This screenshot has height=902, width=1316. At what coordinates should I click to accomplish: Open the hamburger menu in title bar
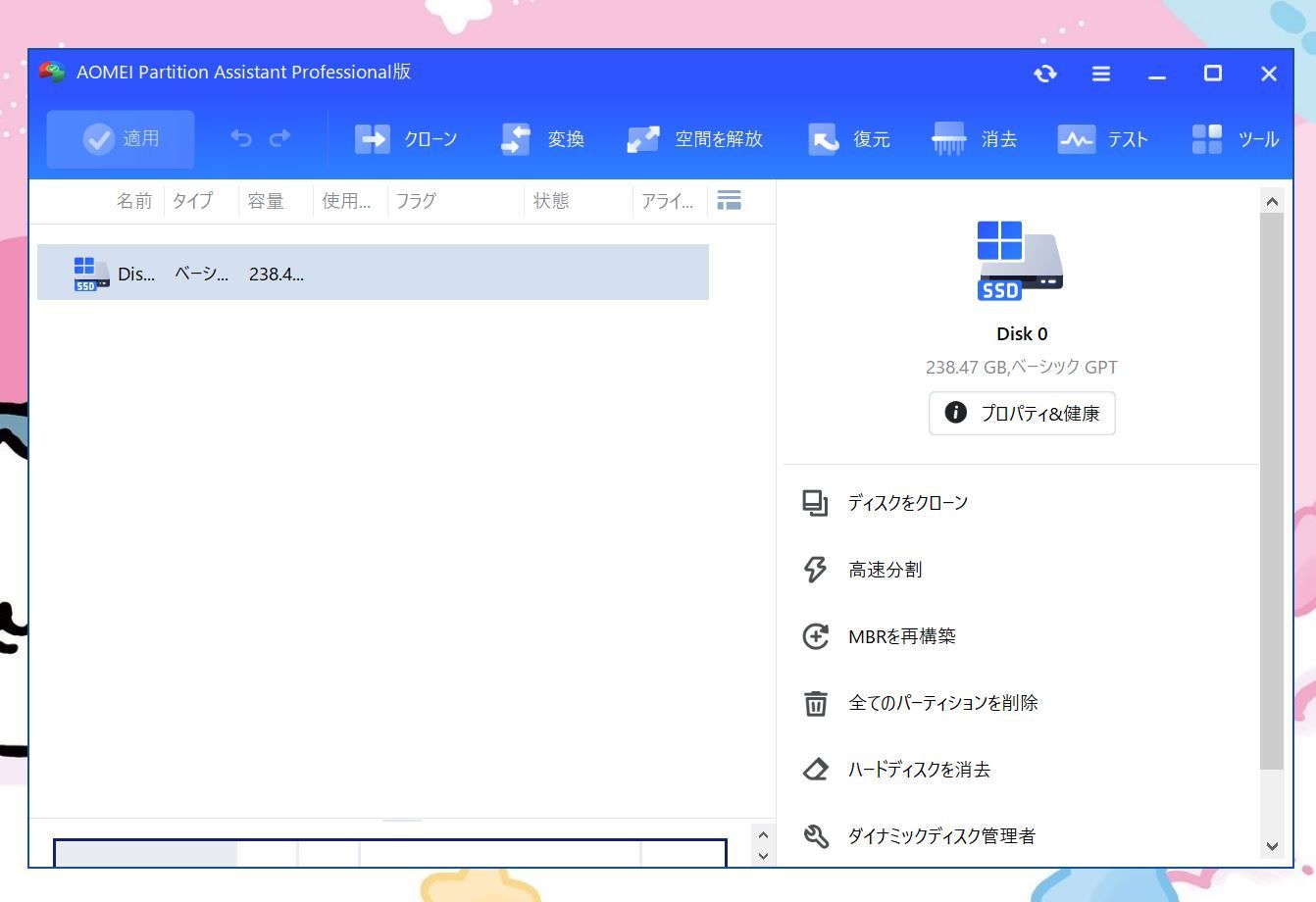1101,74
